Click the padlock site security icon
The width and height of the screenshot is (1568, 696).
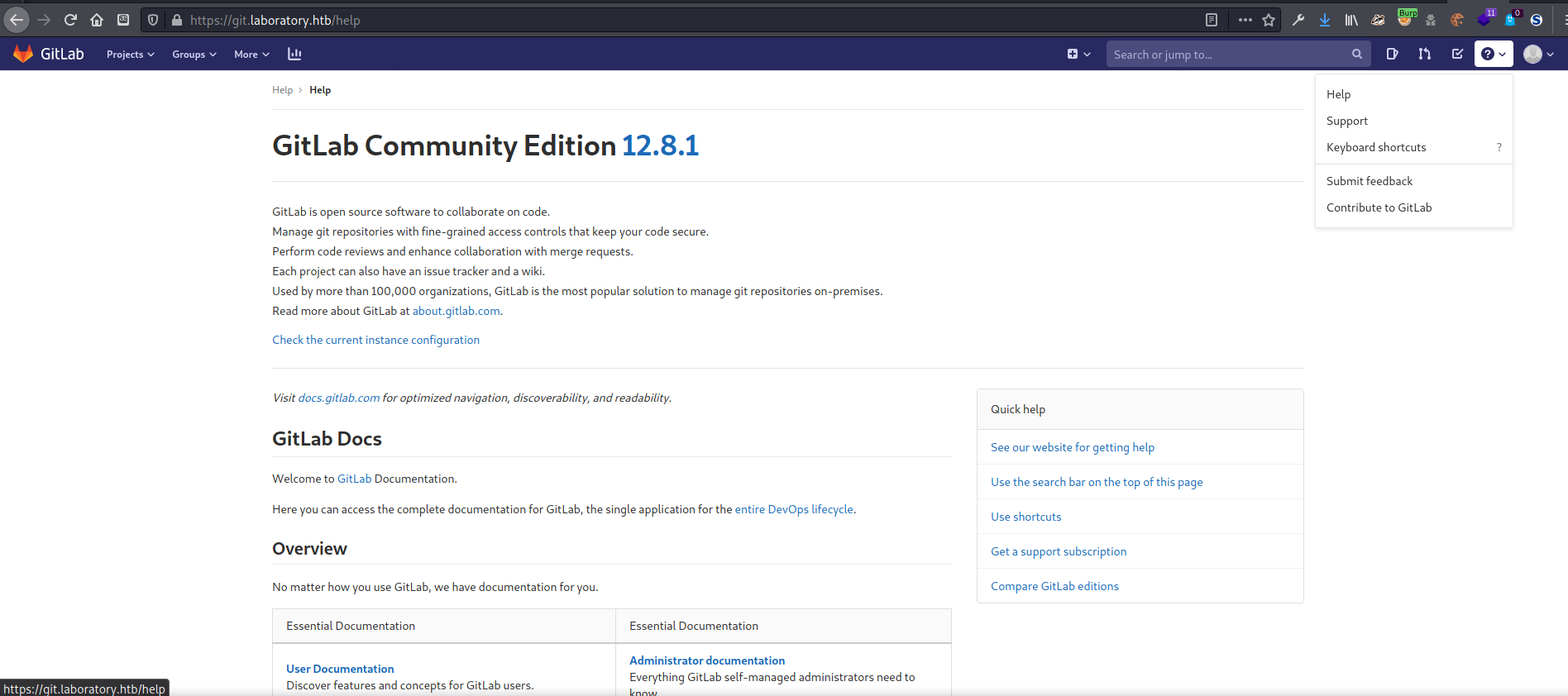click(x=176, y=20)
